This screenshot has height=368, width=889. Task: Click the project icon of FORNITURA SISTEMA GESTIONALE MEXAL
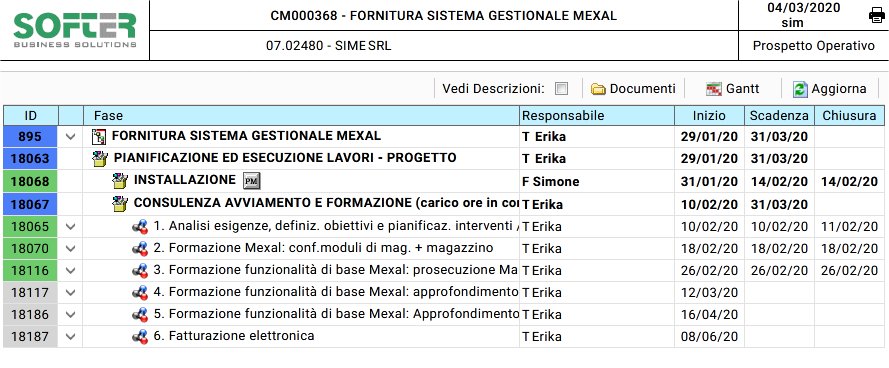(x=99, y=137)
